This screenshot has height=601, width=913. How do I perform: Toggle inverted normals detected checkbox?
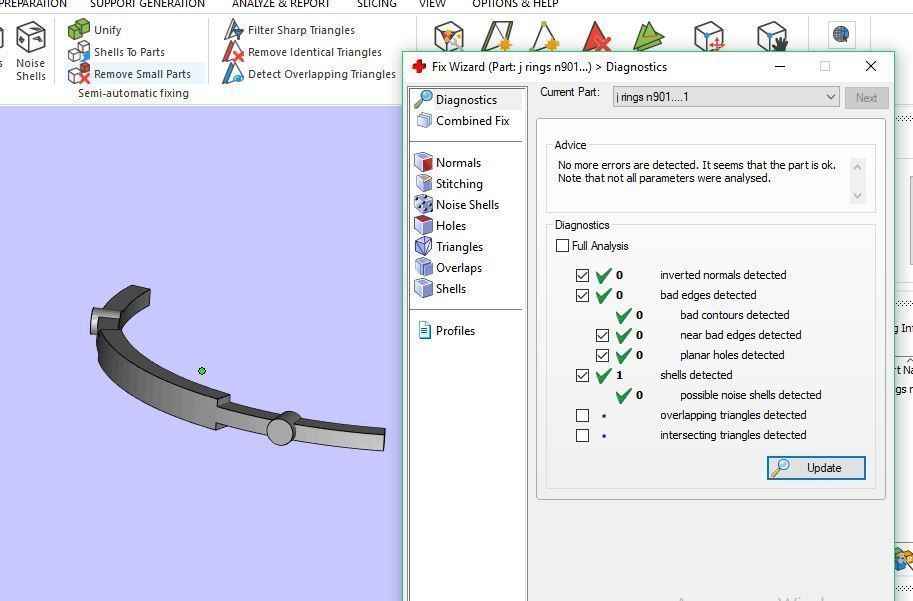pyautogui.click(x=582, y=275)
